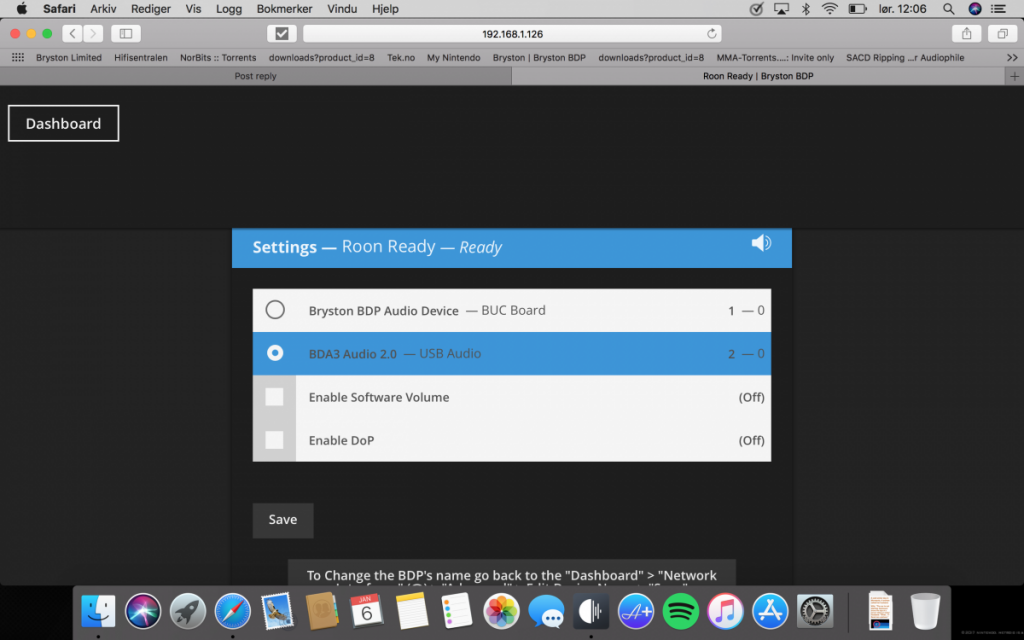Viewport: 1024px width, 640px height.
Task: Open the Hifisentralen bookmark
Action: coord(140,57)
